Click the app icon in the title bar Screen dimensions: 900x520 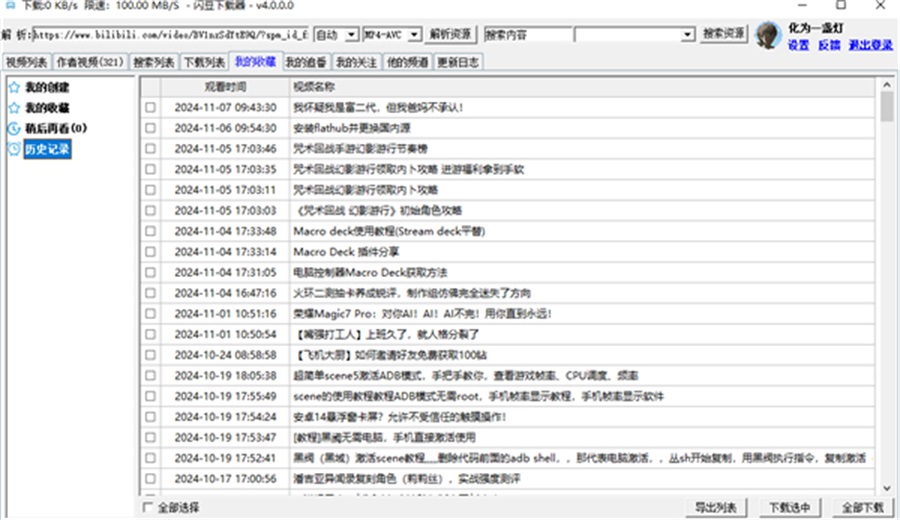pos(9,5)
